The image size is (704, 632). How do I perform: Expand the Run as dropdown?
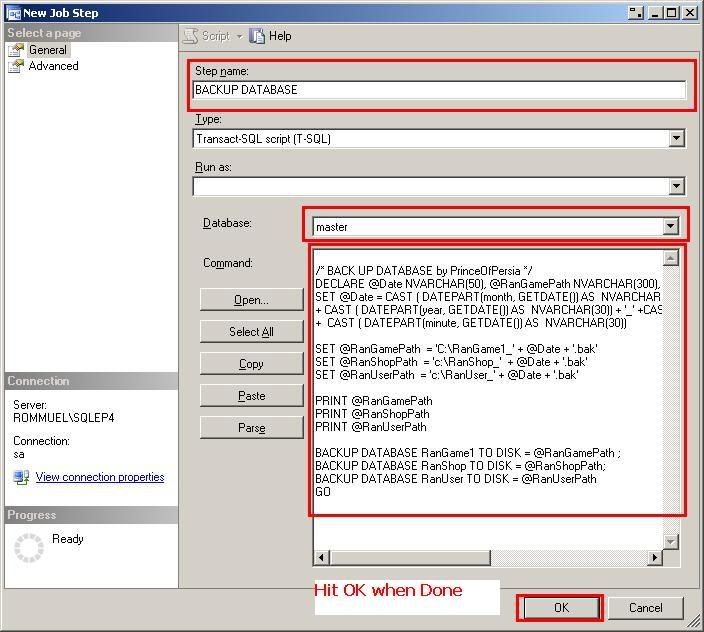(x=676, y=186)
